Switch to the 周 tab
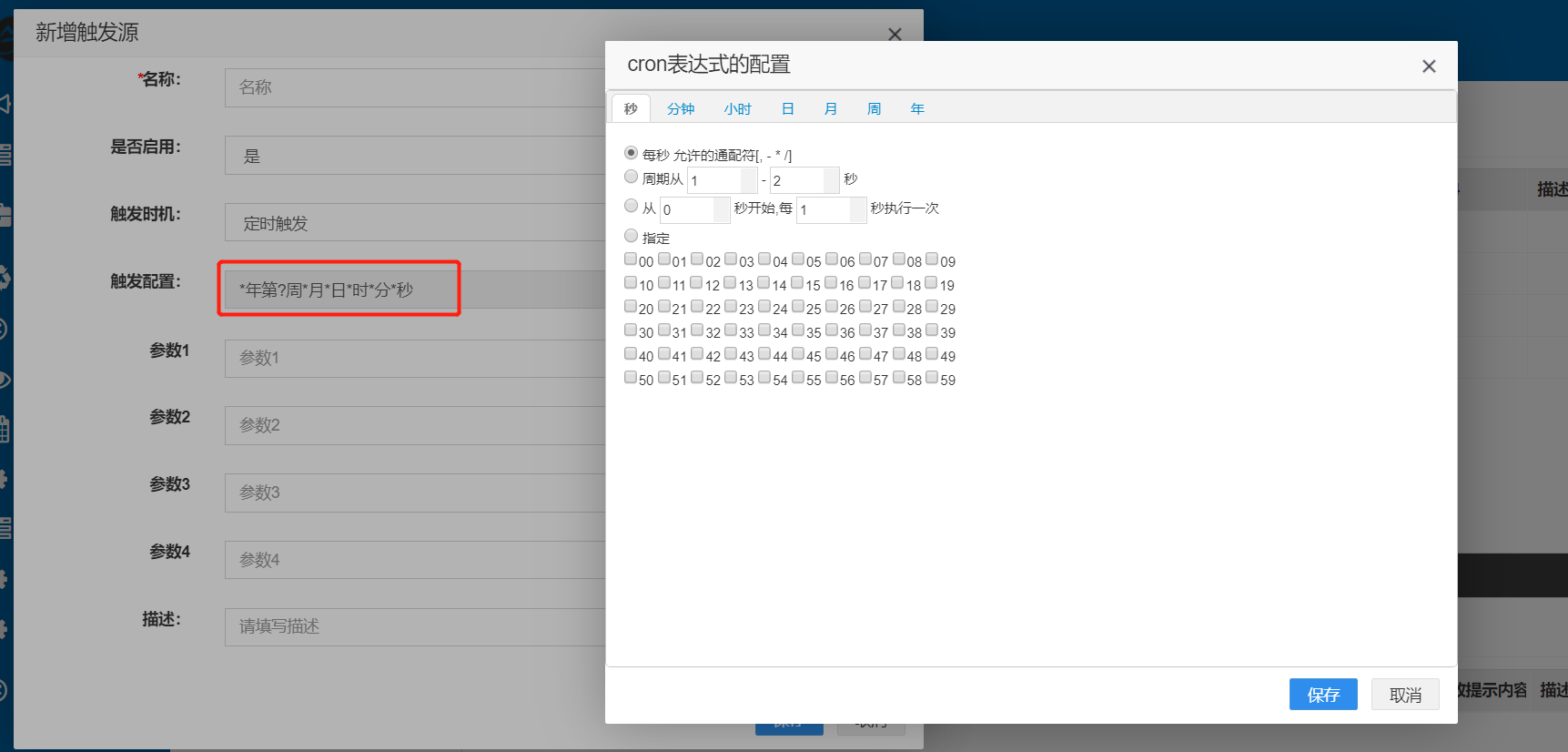 [x=875, y=108]
